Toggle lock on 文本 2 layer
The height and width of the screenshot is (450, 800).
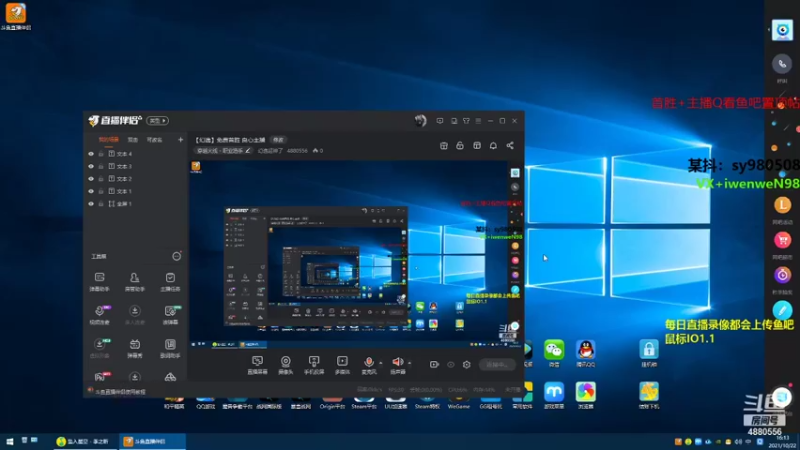click(101, 179)
